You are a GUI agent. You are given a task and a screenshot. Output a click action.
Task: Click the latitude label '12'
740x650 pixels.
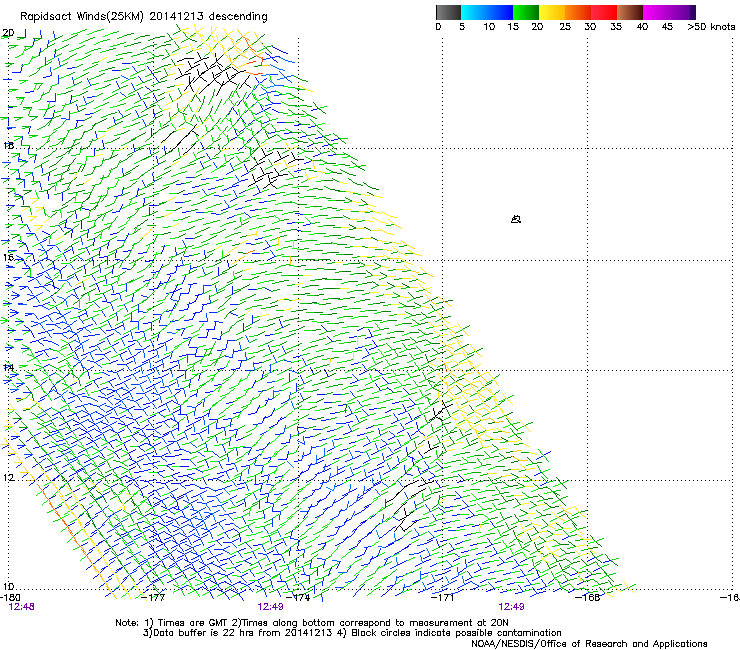click(8, 478)
